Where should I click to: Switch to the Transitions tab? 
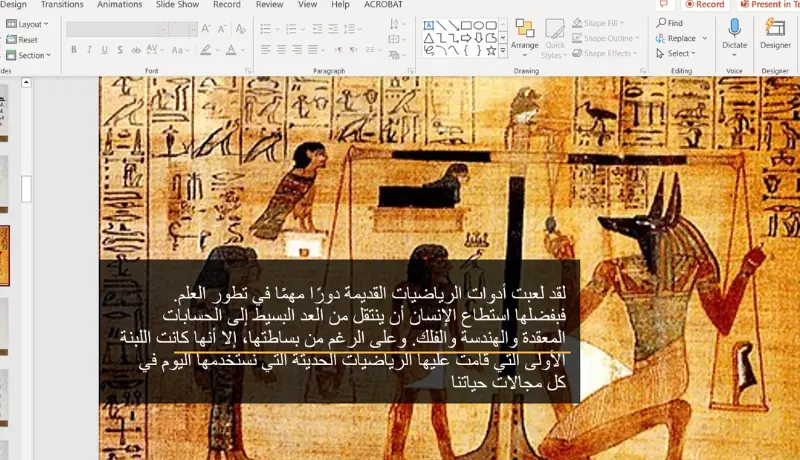(62, 5)
